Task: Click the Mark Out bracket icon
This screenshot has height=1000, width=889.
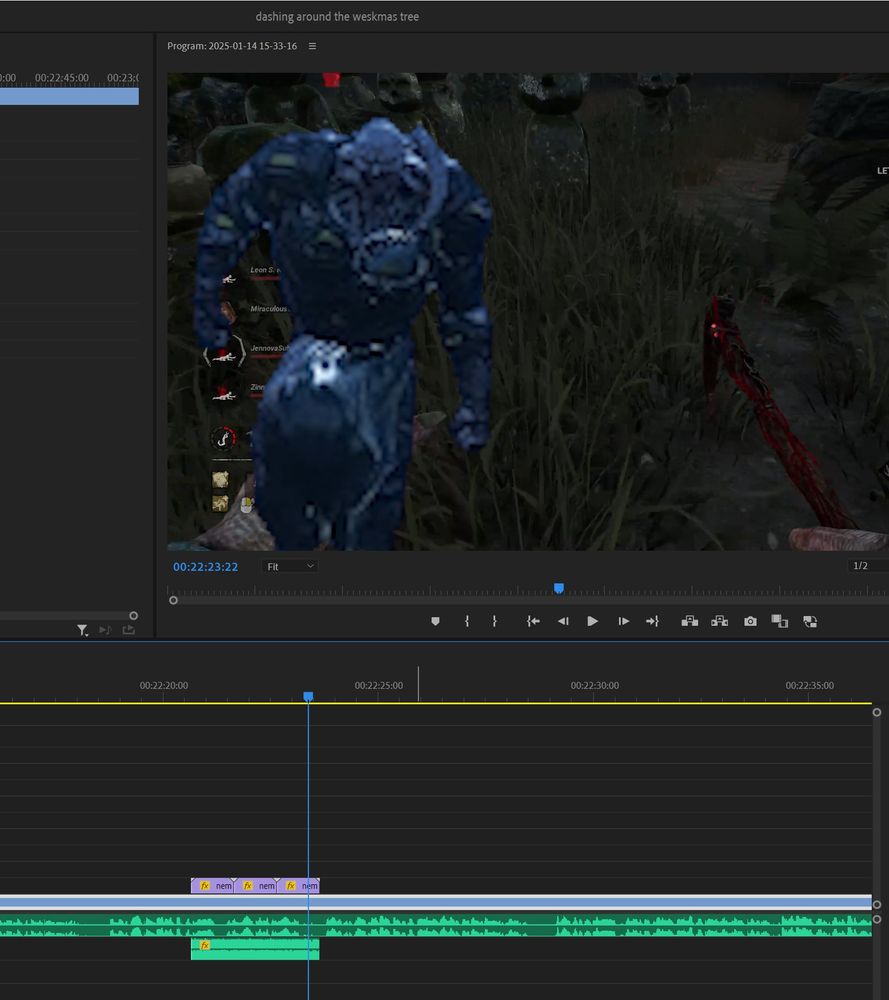Action: 494,621
